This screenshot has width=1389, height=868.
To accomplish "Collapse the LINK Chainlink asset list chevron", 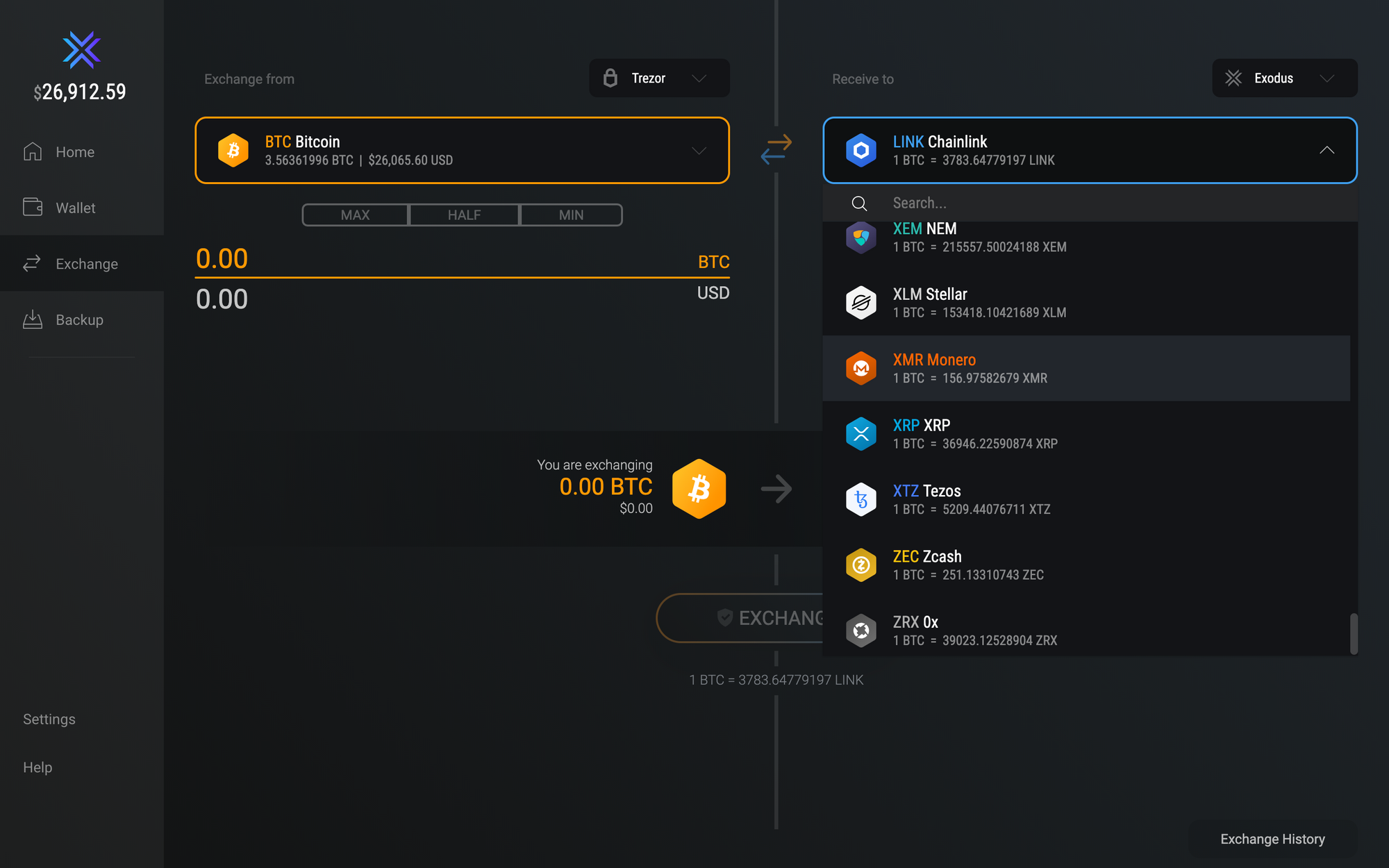I will [1326, 150].
